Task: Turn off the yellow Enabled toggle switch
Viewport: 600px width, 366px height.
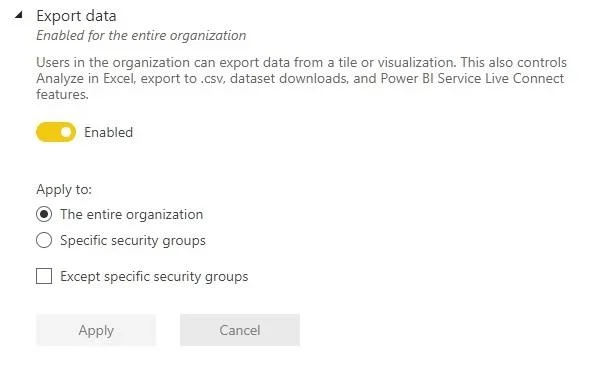Action: coord(56,132)
